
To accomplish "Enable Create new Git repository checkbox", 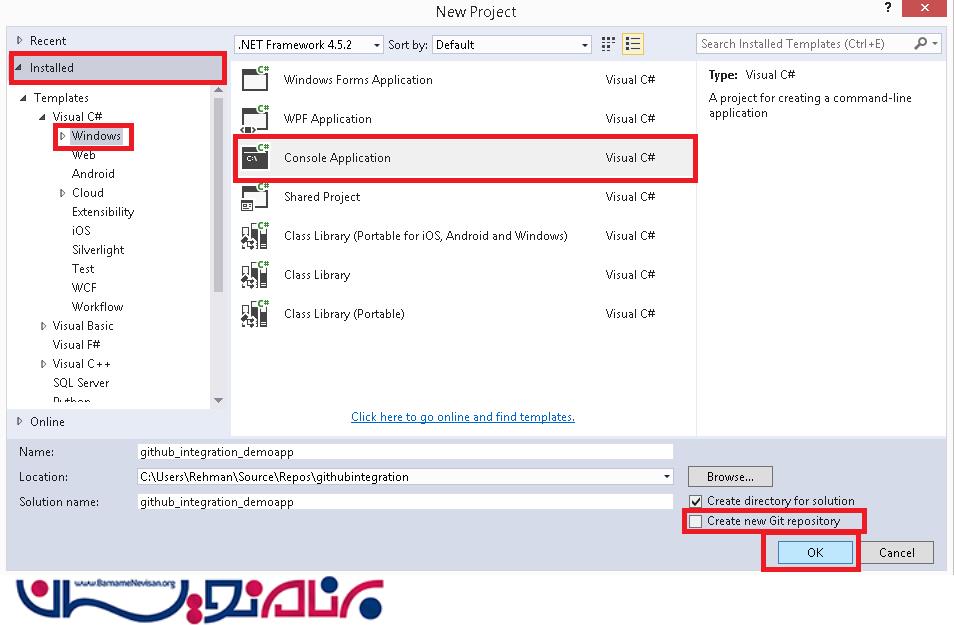I will pyautogui.click(x=695, y=522).
